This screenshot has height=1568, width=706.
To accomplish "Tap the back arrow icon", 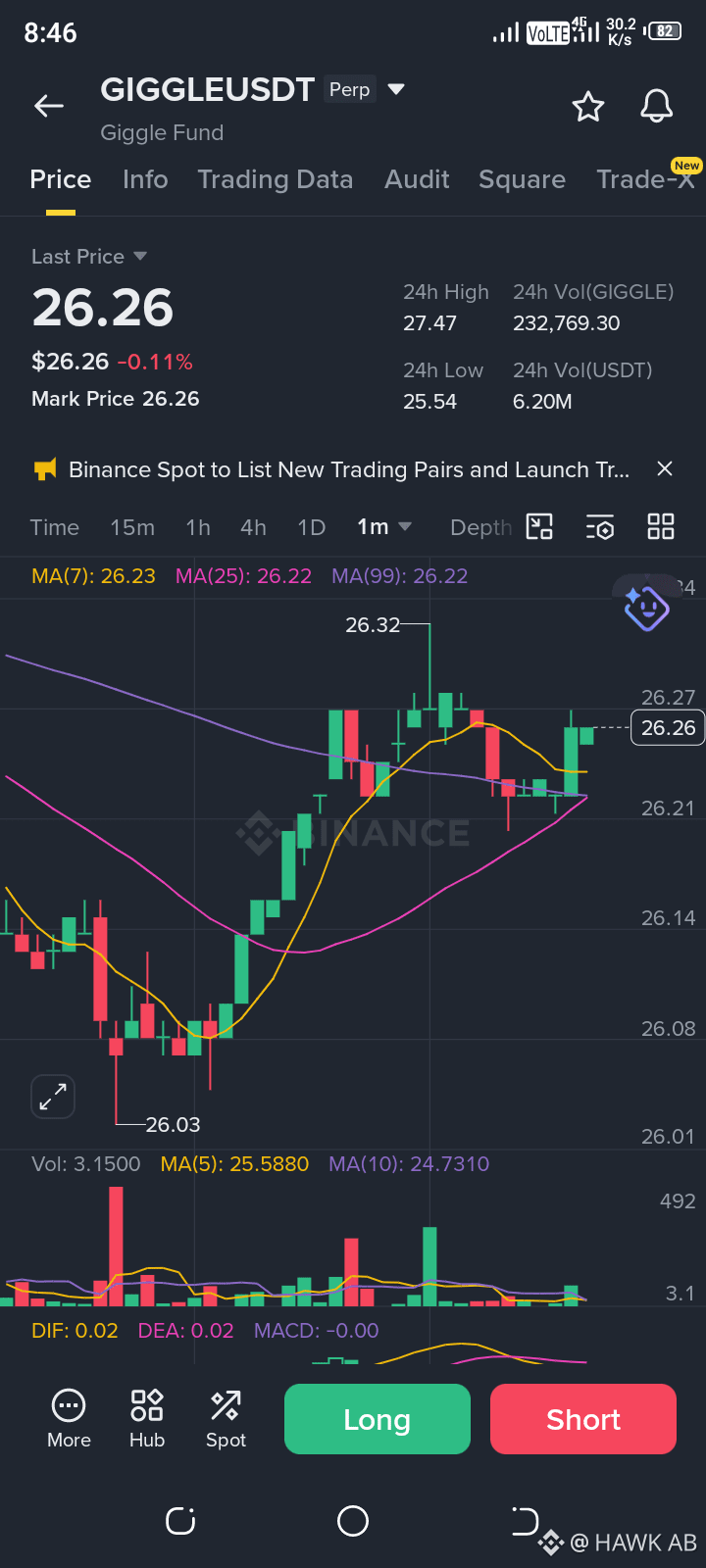I will (49, 106).
